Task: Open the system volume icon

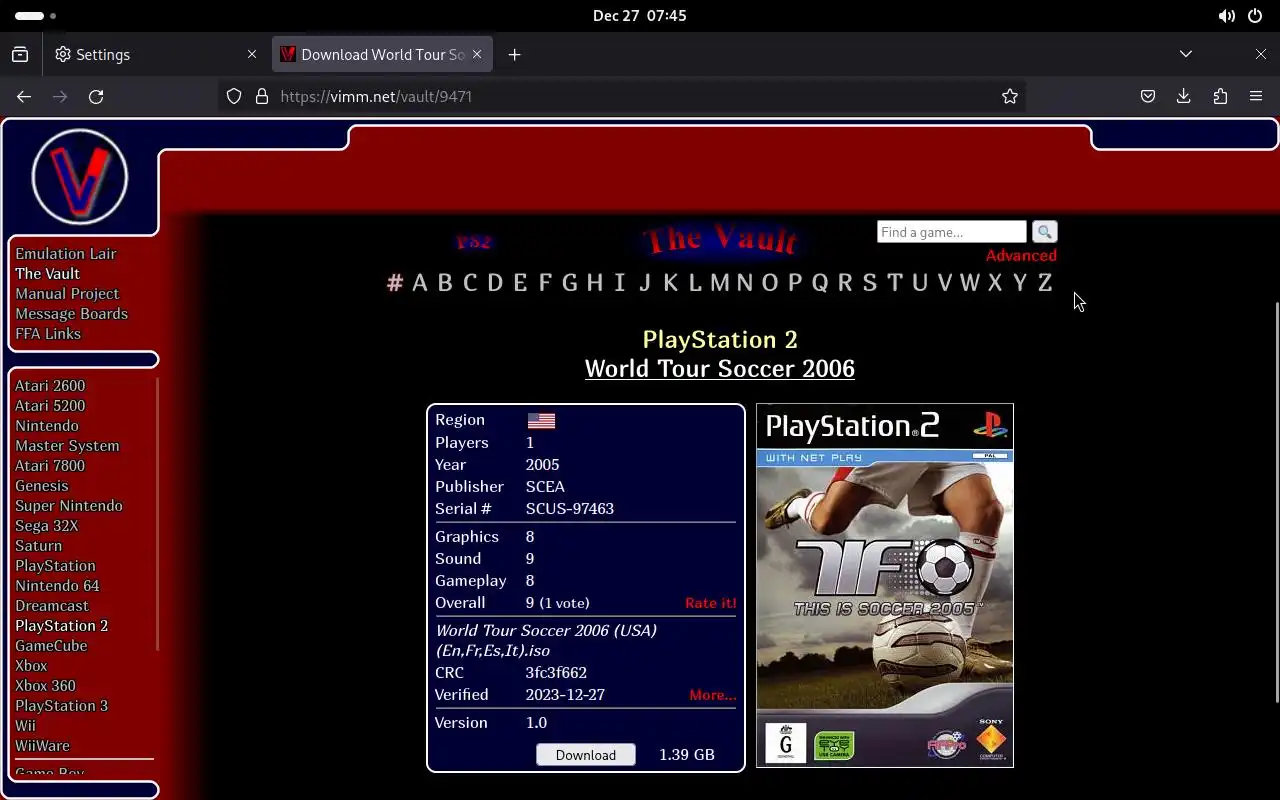Action: pyautogui.click(x=1226, y=16)
